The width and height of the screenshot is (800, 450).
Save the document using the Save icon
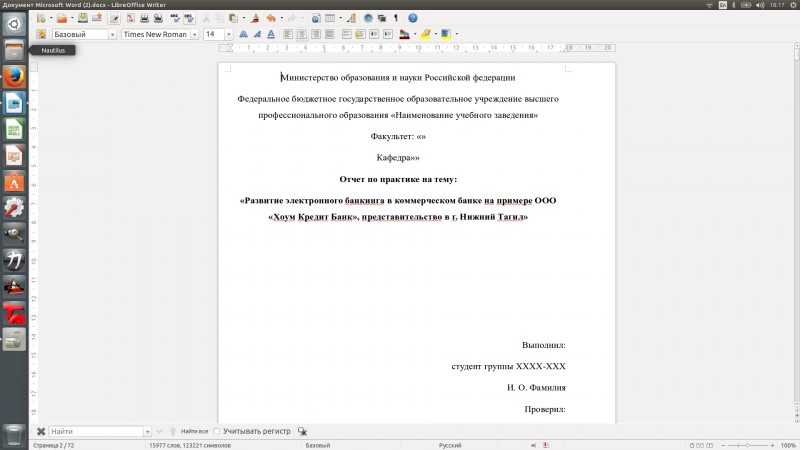point(82,18)
